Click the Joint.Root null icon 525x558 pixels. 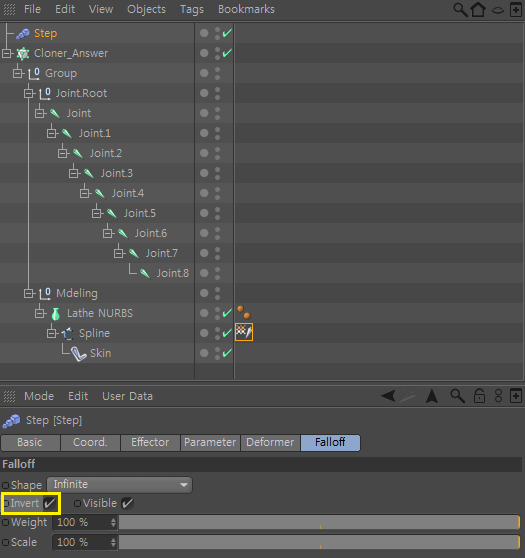click(45, 93)
